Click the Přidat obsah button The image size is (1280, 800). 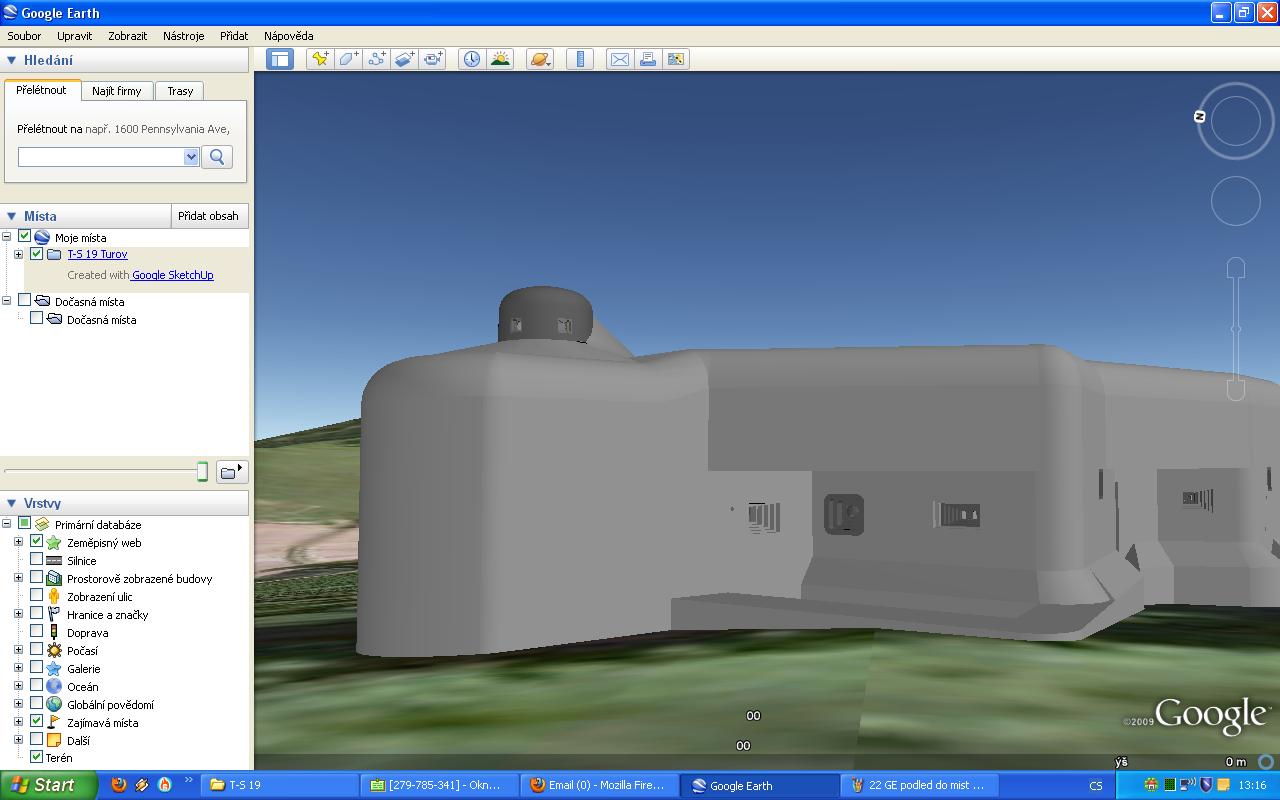pyautogui.click(x=208, y=216)
